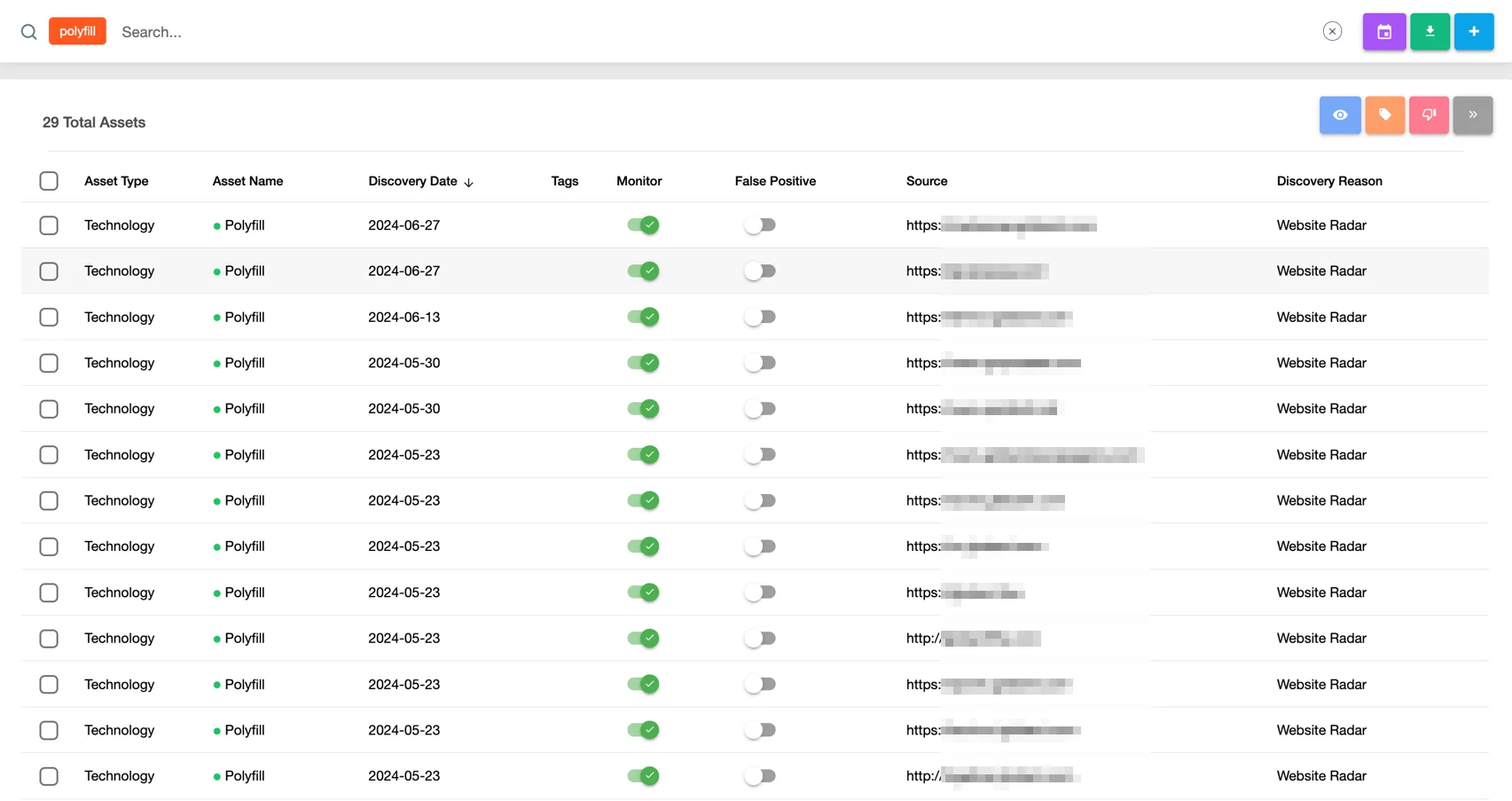Image resolution: width=1512 pixels, height=801 pixels.
Task: Sort by the Asset Type column header
Action: [116, 181]
